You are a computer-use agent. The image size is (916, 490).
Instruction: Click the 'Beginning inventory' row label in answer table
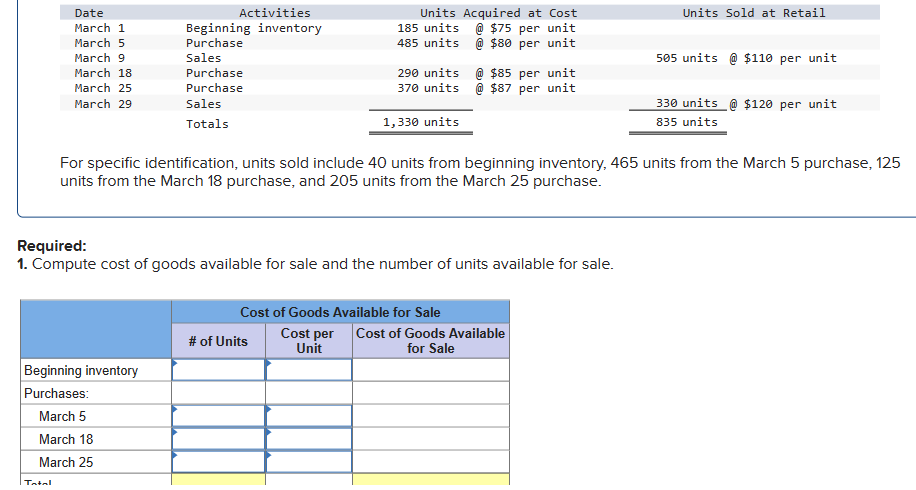(x=81, y=370)
